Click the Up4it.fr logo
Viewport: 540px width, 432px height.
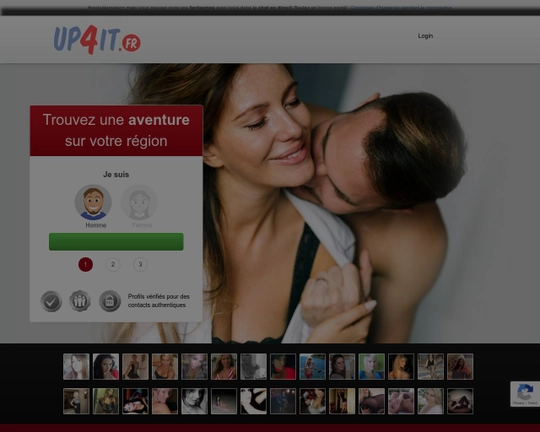tap(97, 40)
